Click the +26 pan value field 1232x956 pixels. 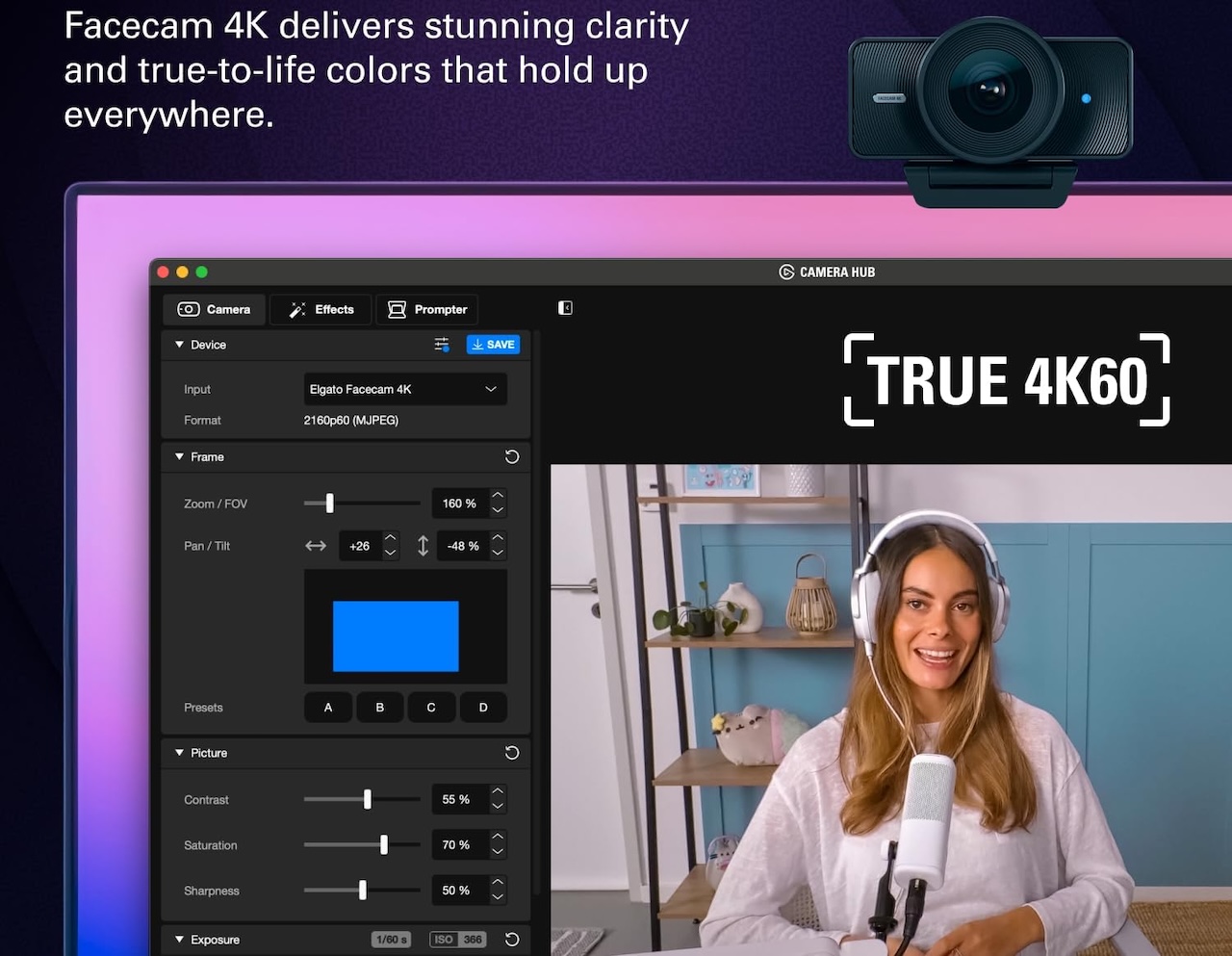(360, 546)
